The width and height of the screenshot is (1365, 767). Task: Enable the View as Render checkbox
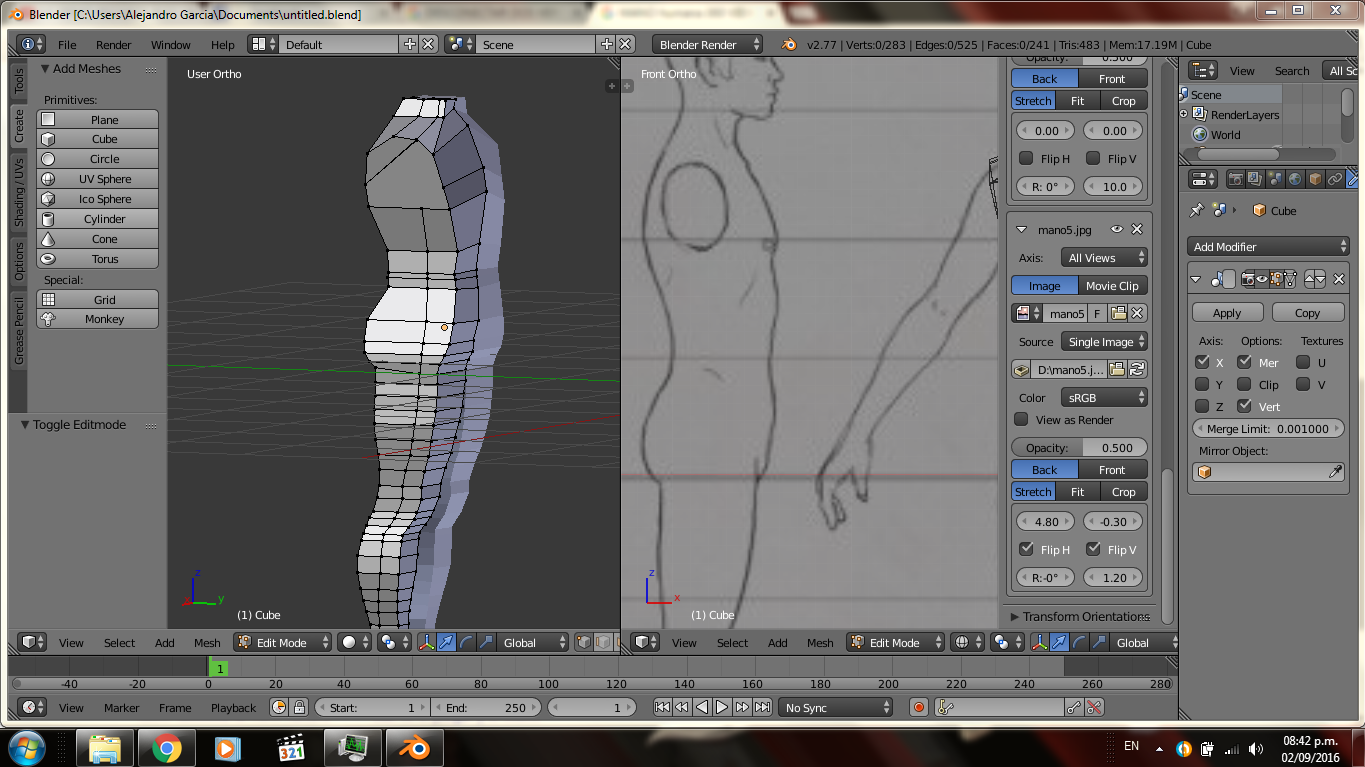point(1021,420)
